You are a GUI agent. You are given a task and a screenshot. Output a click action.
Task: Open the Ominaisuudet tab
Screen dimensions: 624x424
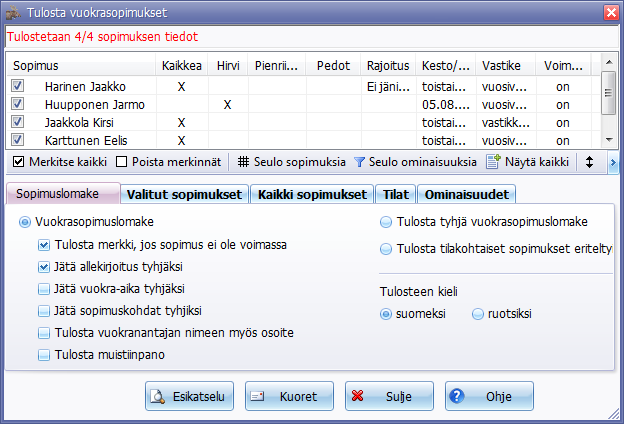coord(466,194)
